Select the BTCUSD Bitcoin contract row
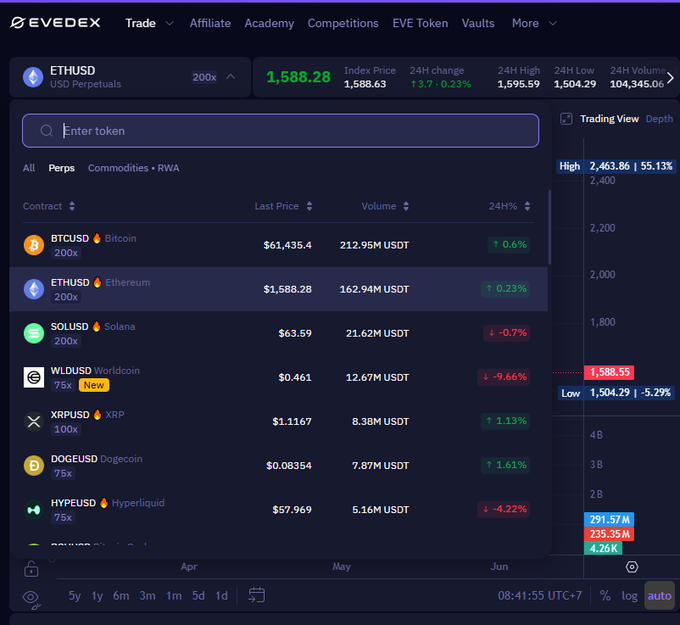This screenshot has height=625, width=680. [278, 245]
